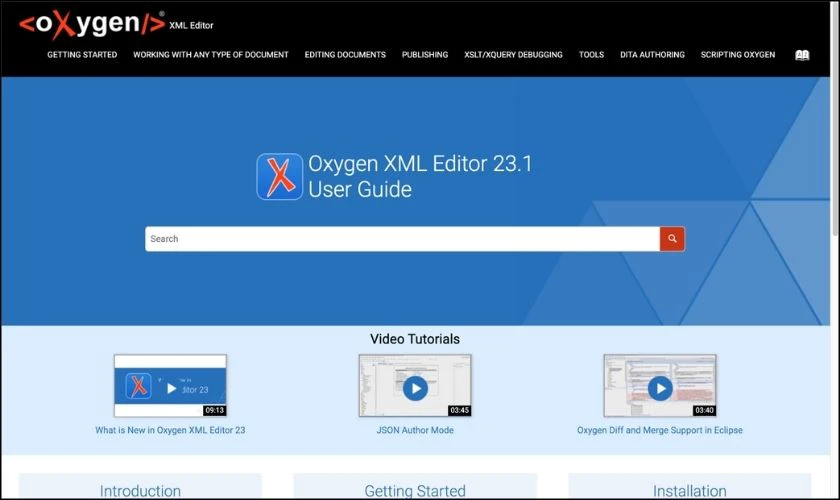Click the Video Tutorials heading
Image resolution: width=840 pixels, height=500 pixels.
415,339
